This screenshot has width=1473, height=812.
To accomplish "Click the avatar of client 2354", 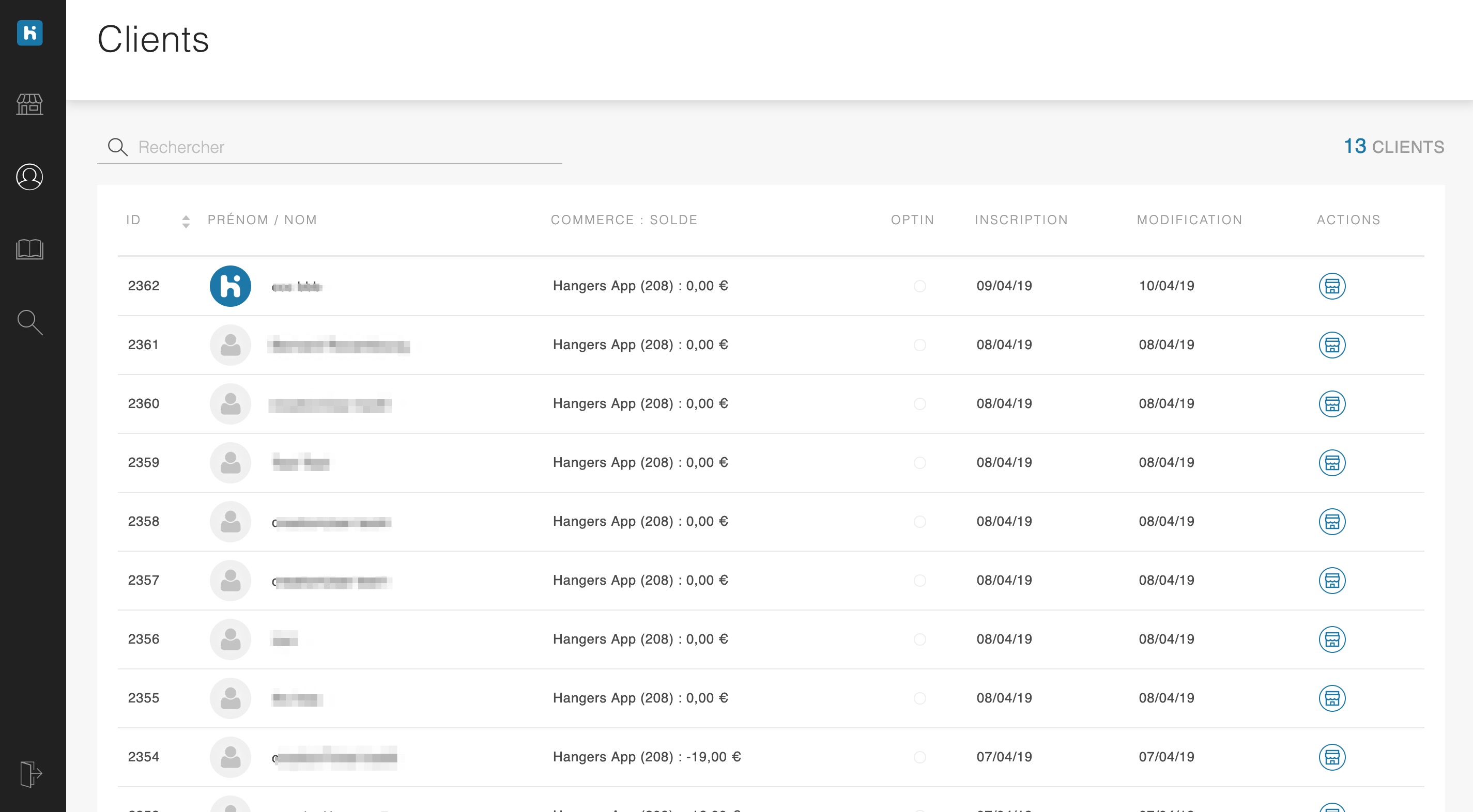I will click(x=231, y=757).
